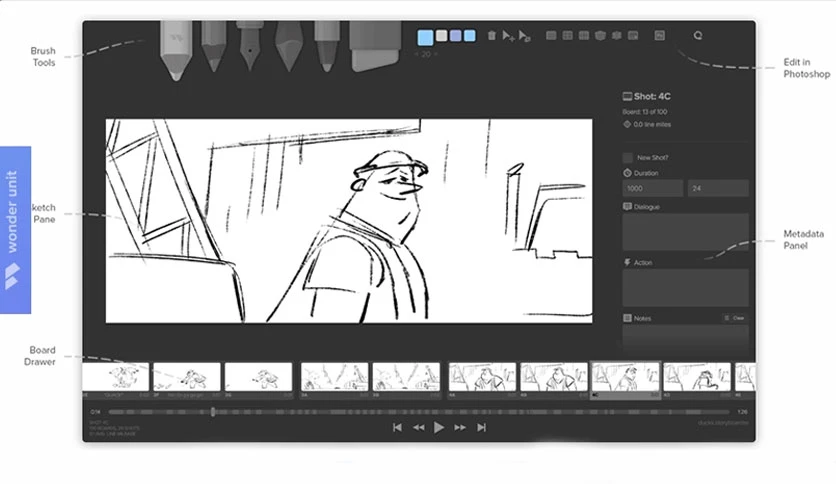Image resolution: width=836 pixels, height=484 pixels.
Task: Click the trash can clear icon
Action: (x=492, y=36)
